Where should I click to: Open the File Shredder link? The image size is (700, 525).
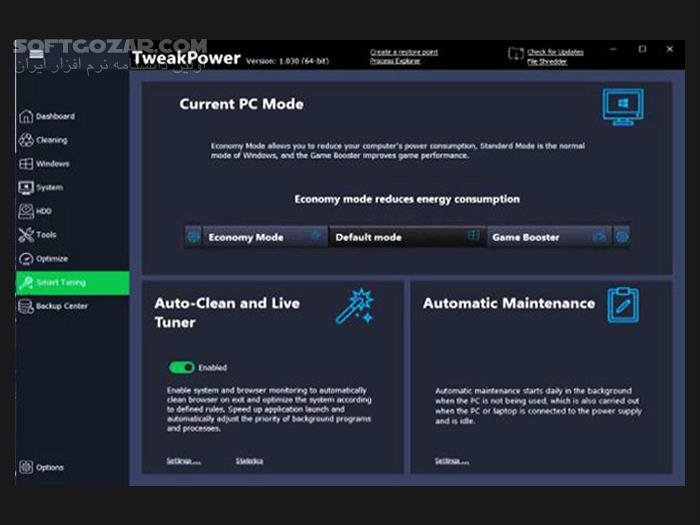(547, 62)
